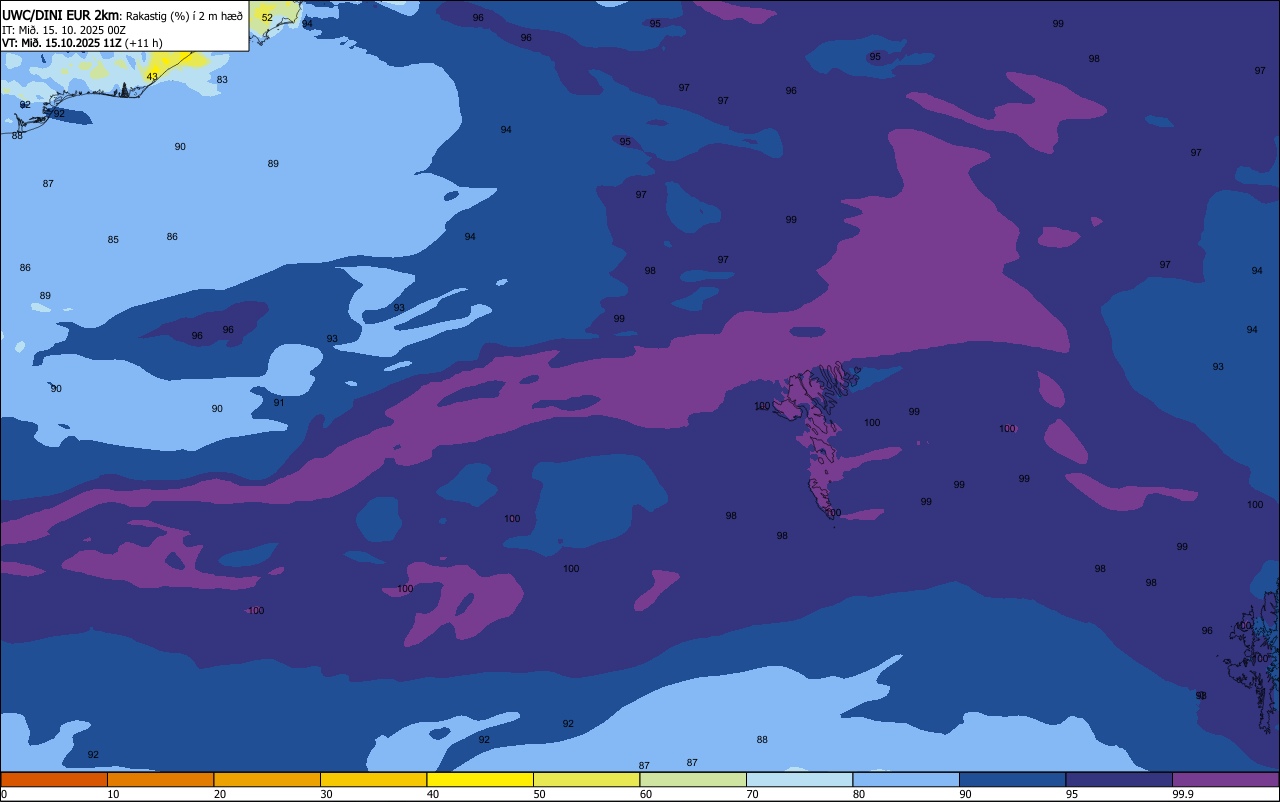Click the "52" humidity value on the map

(267, 18)
